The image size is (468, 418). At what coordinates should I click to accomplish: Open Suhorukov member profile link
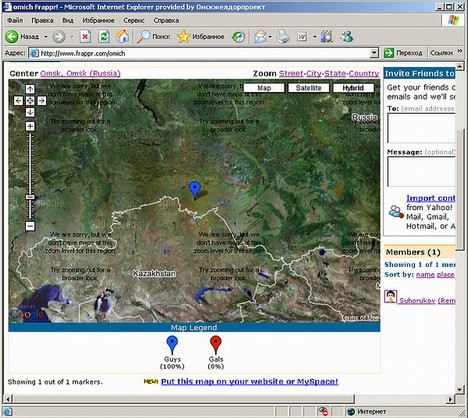[417, 300]
